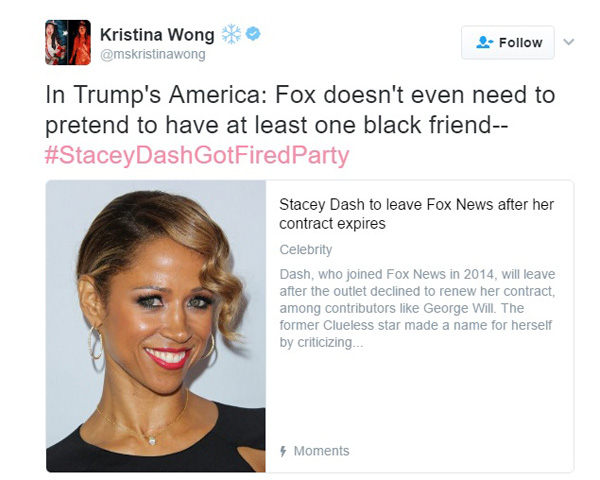
Task: Click the 'contract expires' headline line
Action: coord(332,224)
